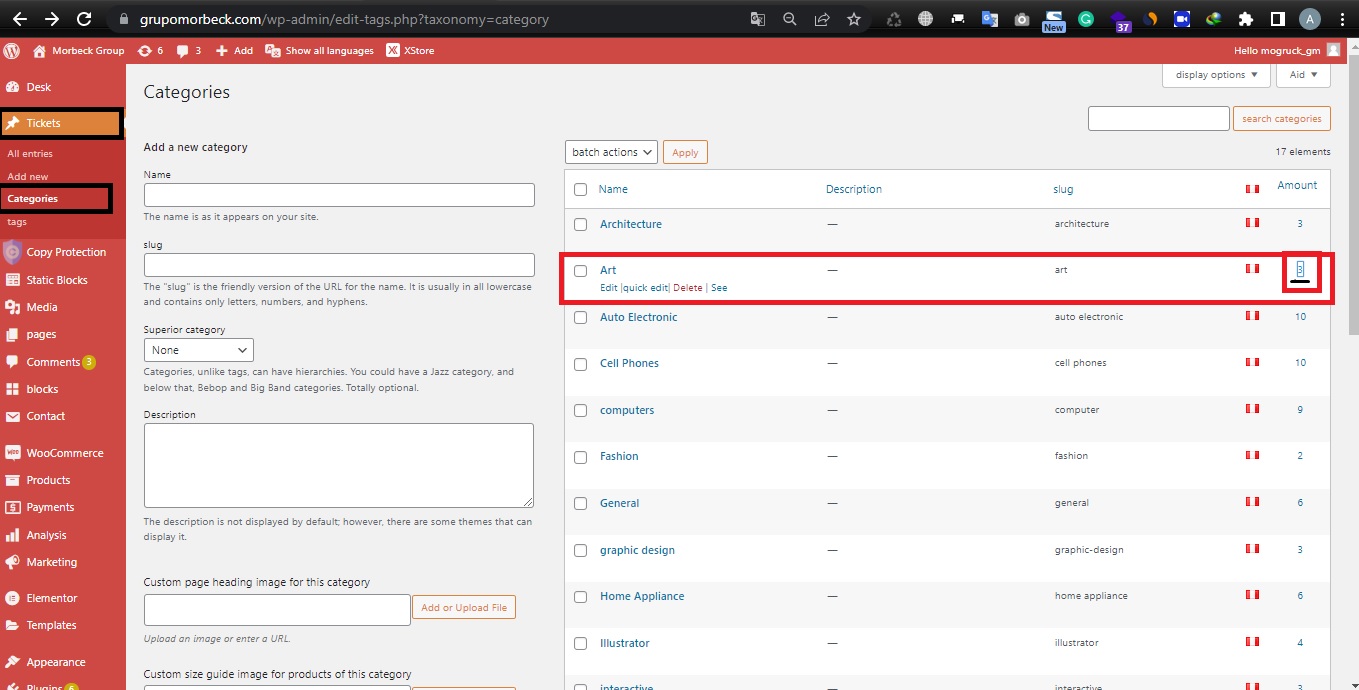
Task: Click Add or Upload File button
Action: (464, 607)
